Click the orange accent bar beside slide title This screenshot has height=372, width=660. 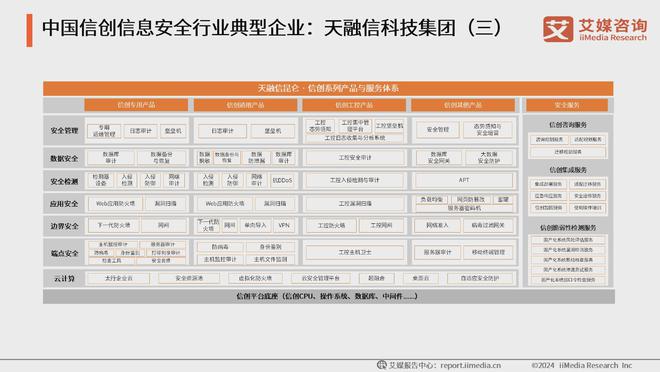(x=29, y=30)
